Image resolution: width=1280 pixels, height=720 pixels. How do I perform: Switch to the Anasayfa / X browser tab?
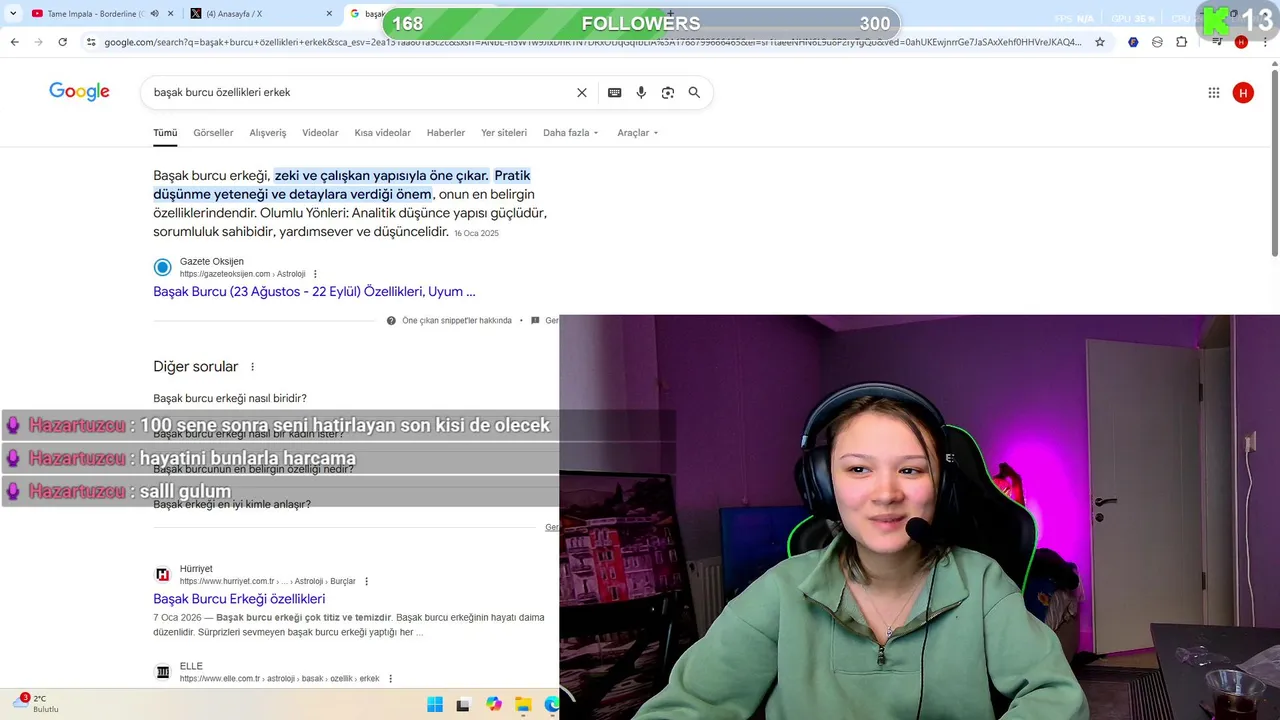260,14
